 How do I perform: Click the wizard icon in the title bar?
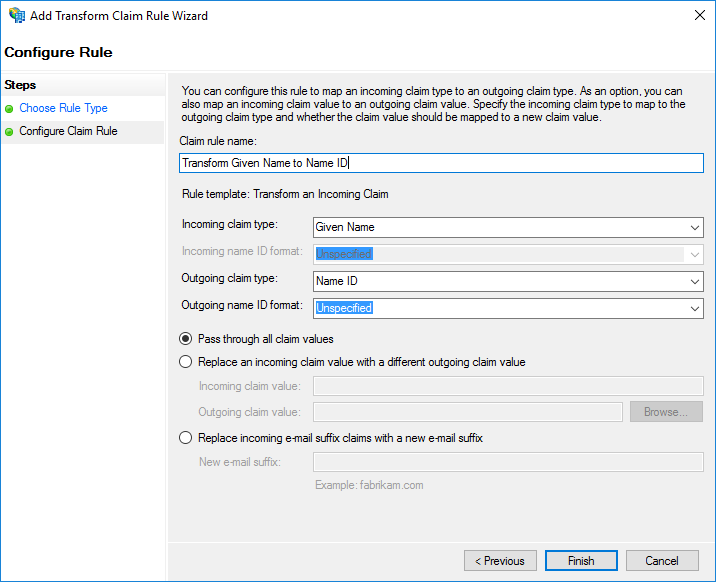click(17, 15)
